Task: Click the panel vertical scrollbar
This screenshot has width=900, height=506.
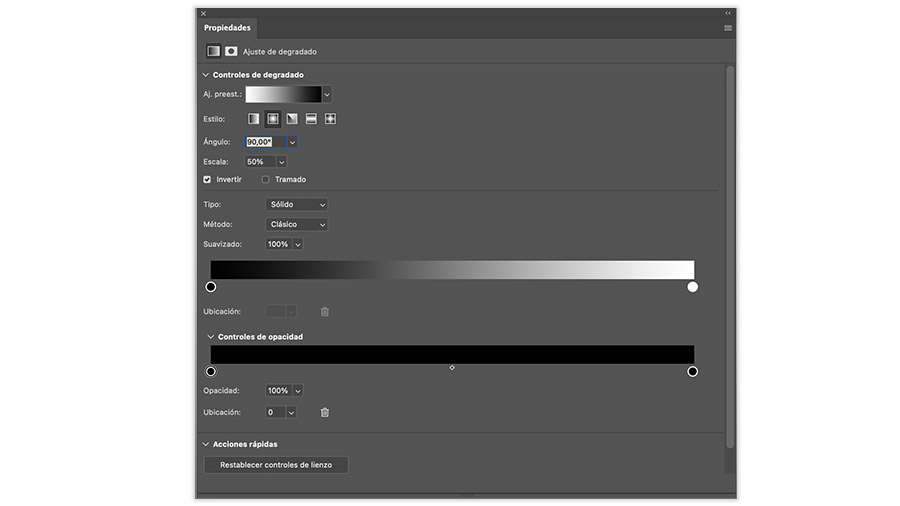Action: (730, 257)
